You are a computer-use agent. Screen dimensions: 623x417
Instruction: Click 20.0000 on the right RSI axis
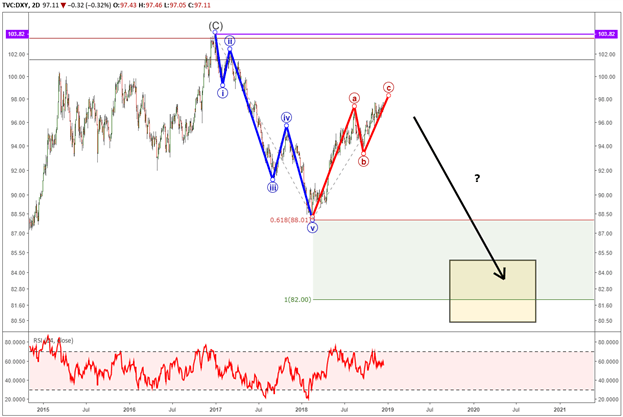(x=608, y=400)
